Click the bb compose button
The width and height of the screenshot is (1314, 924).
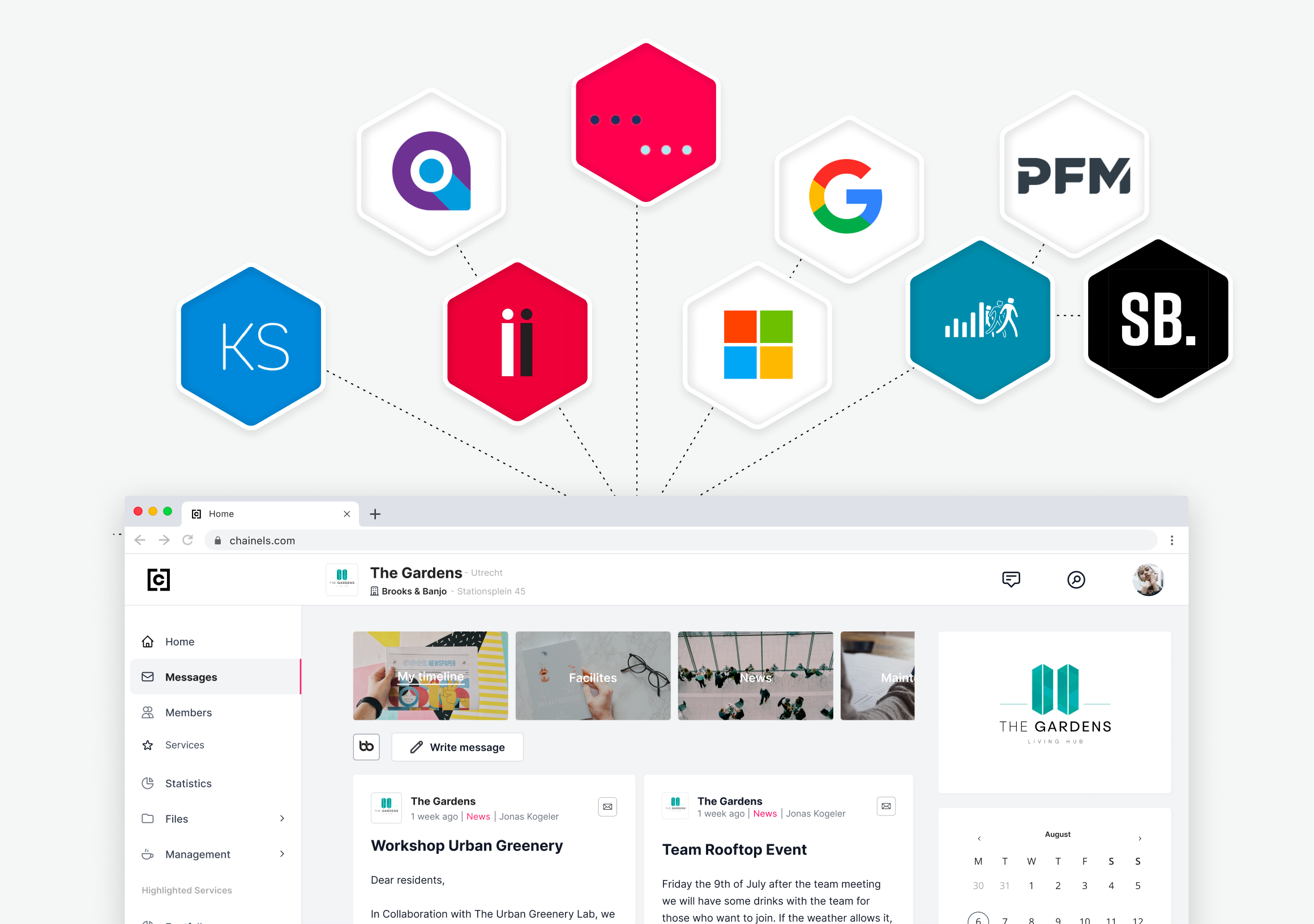point(366,746)
